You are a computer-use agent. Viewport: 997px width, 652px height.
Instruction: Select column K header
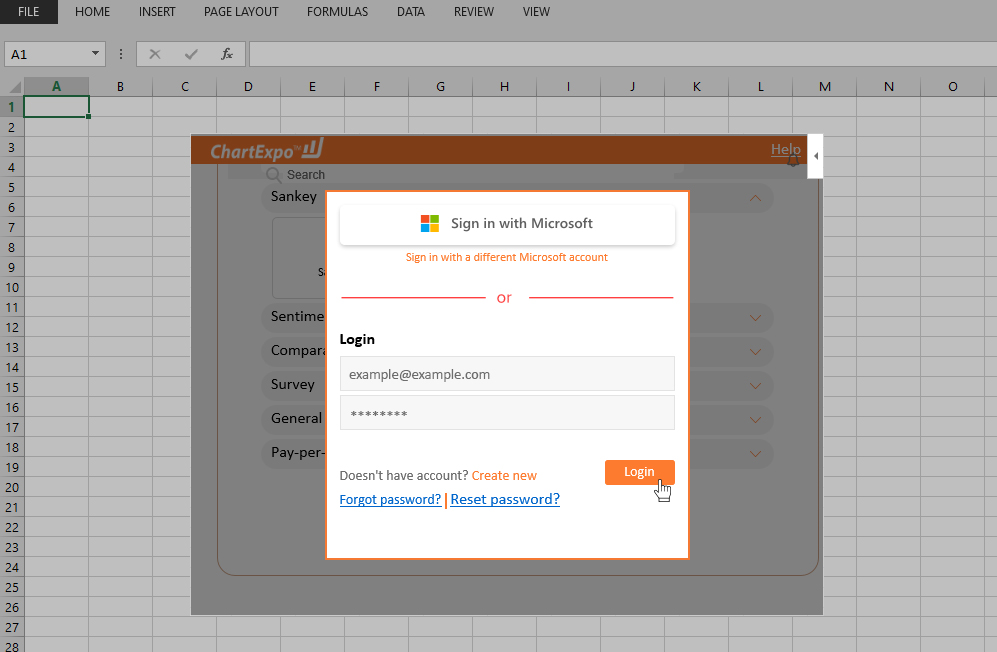pos(697,87)
